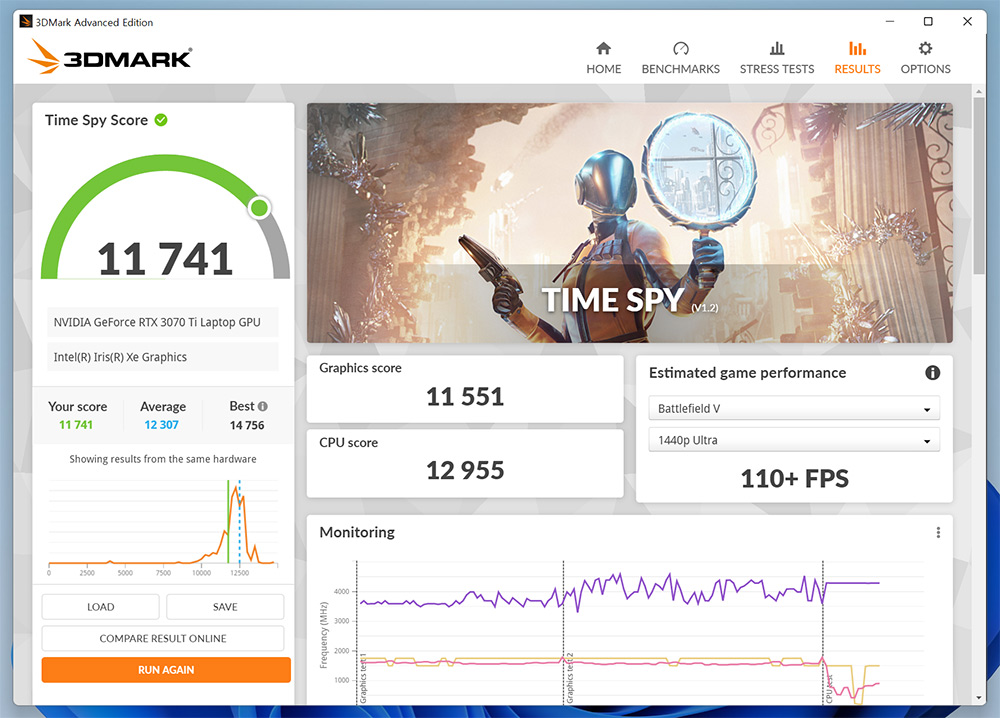Click the Results orange bars icon
Image resolution: width=1000 pixels, height=718 pixels.
pyautogui.click(x=857, y=48)
